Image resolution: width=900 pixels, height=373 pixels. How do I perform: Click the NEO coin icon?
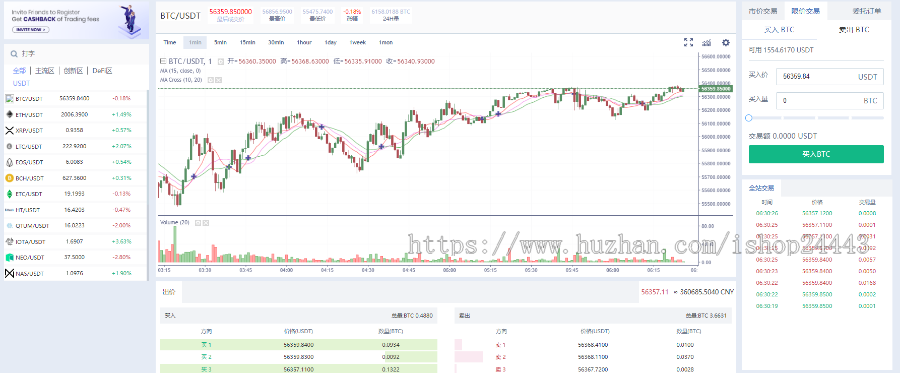9,257
